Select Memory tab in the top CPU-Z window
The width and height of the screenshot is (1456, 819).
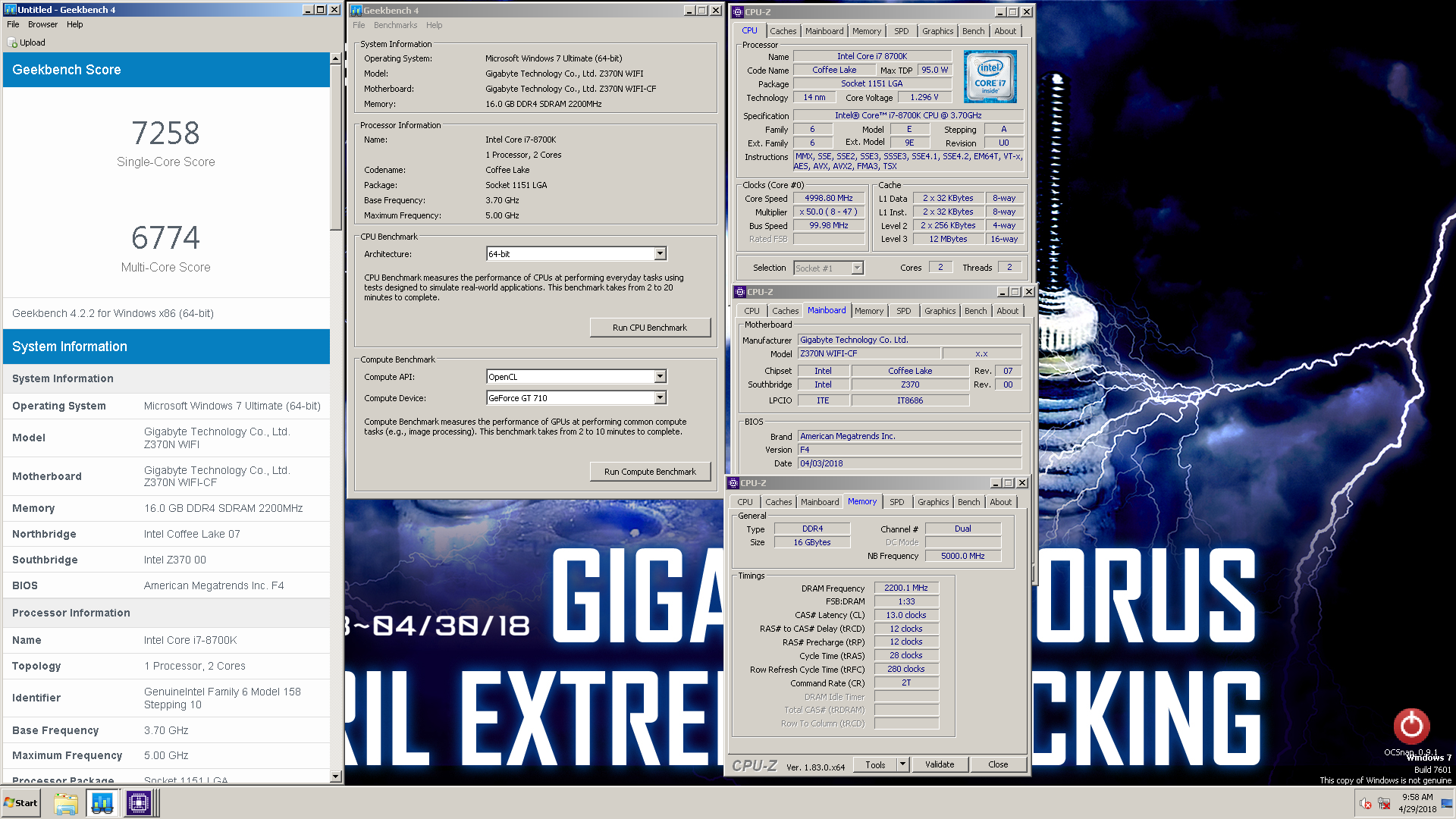click(866, 31)
